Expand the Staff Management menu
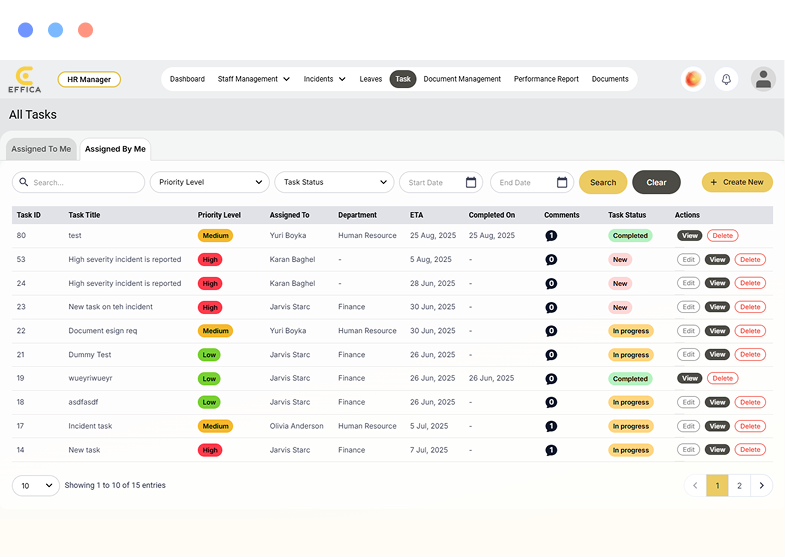The image size is (785, 557). point(254,79)
